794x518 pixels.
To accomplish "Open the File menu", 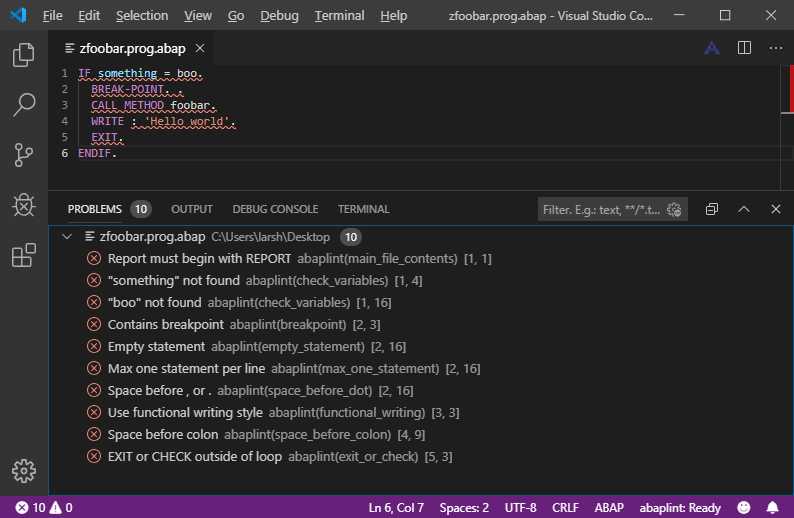I will [53, 16].
